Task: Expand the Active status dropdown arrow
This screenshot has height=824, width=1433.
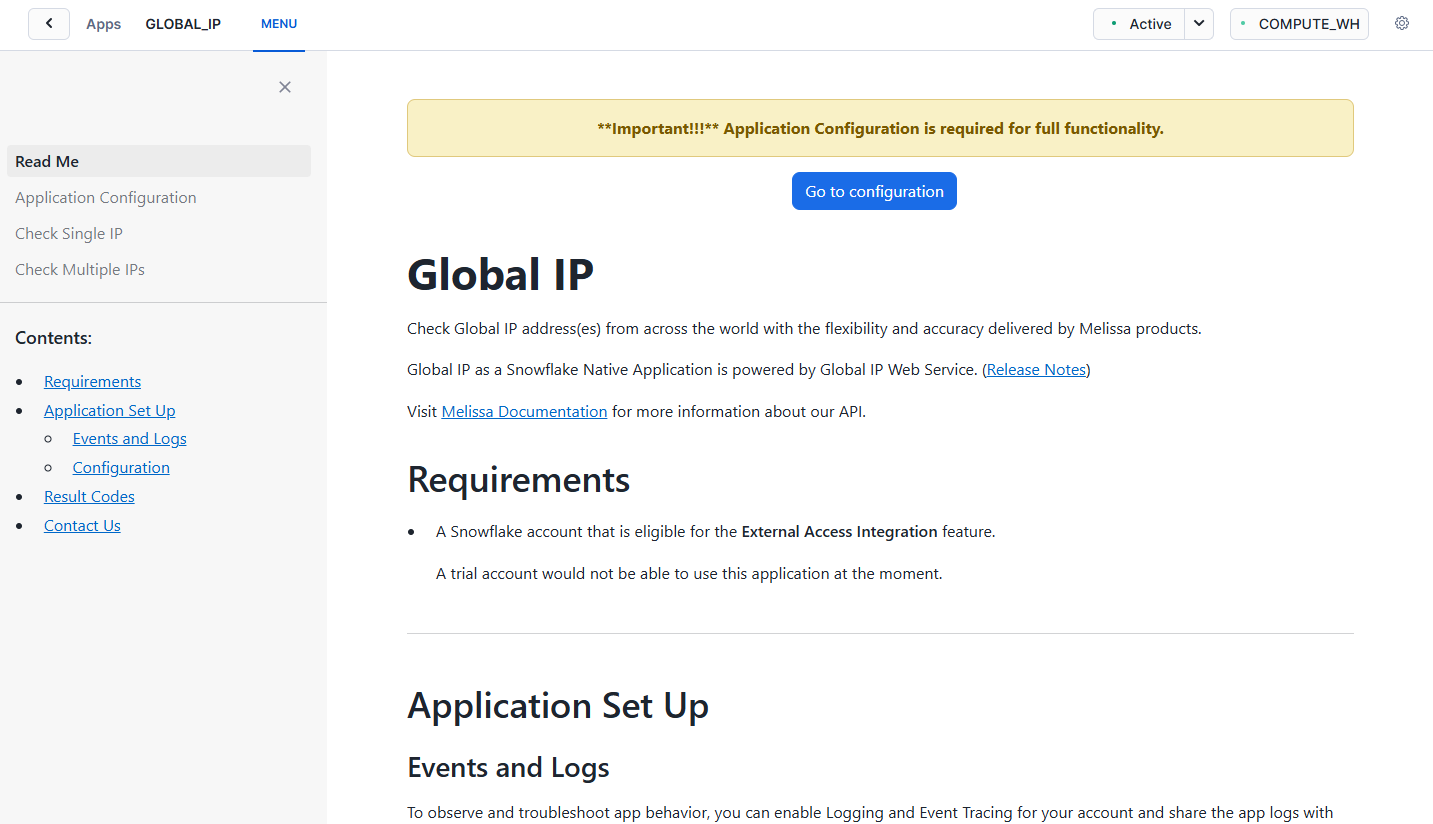Action: 1199,24
